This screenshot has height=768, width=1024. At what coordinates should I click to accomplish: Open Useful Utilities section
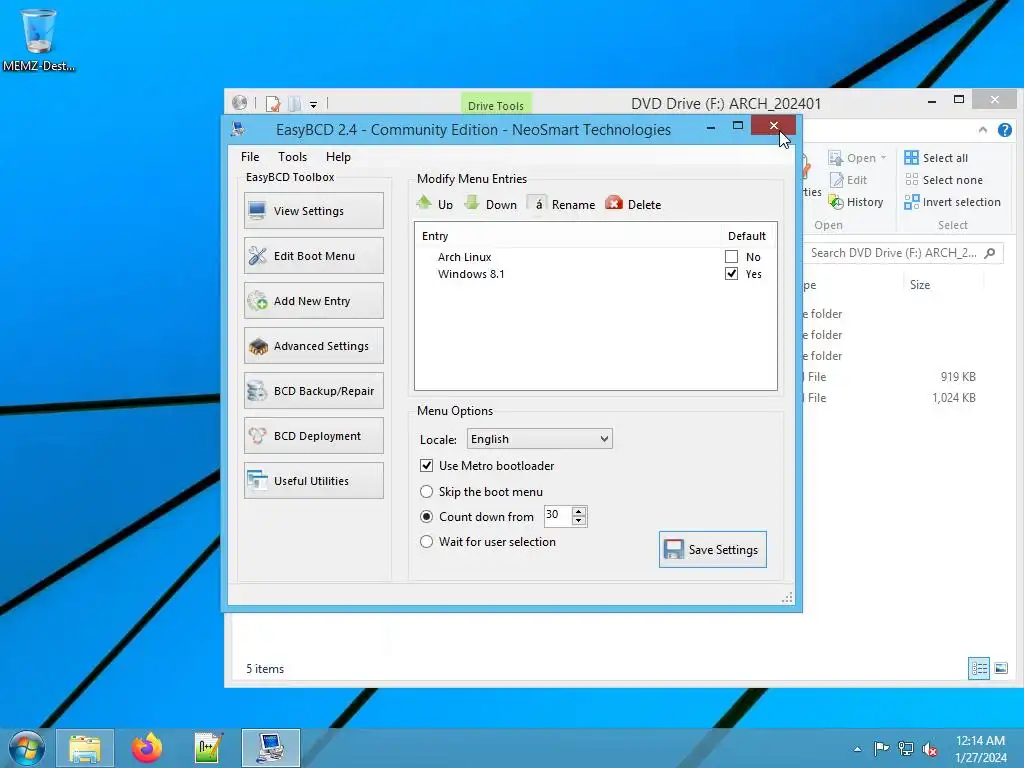[313, 481]
